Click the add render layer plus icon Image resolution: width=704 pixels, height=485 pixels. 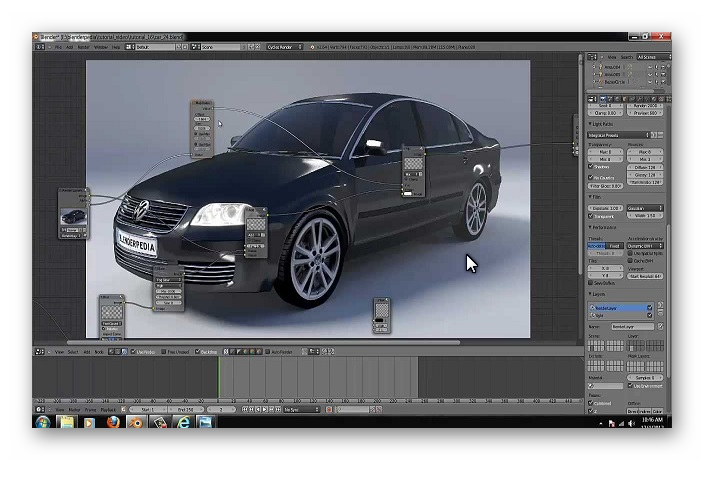pos(660,305)
